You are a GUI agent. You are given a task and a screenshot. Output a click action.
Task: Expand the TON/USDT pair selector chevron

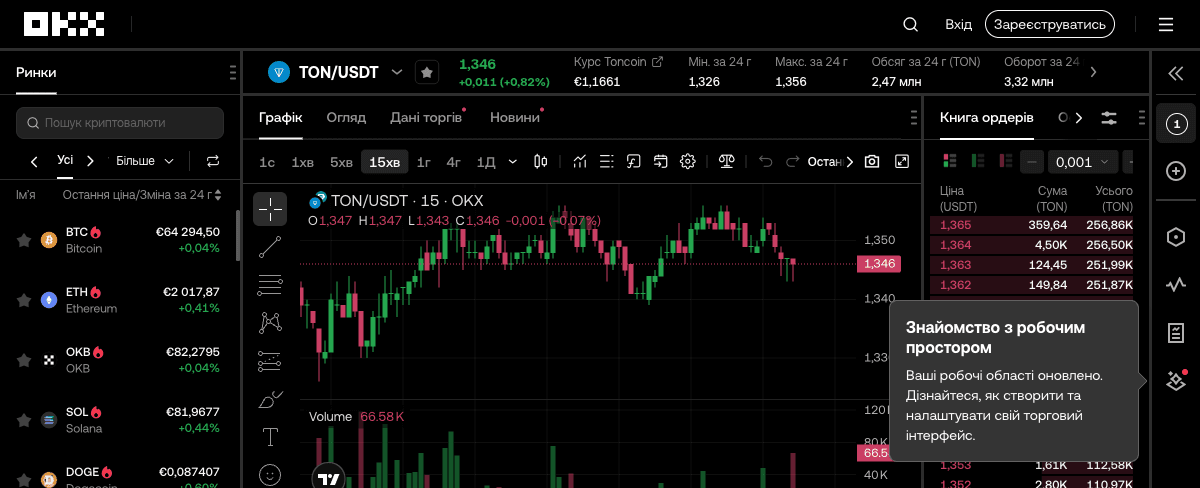tap(397, 72)
